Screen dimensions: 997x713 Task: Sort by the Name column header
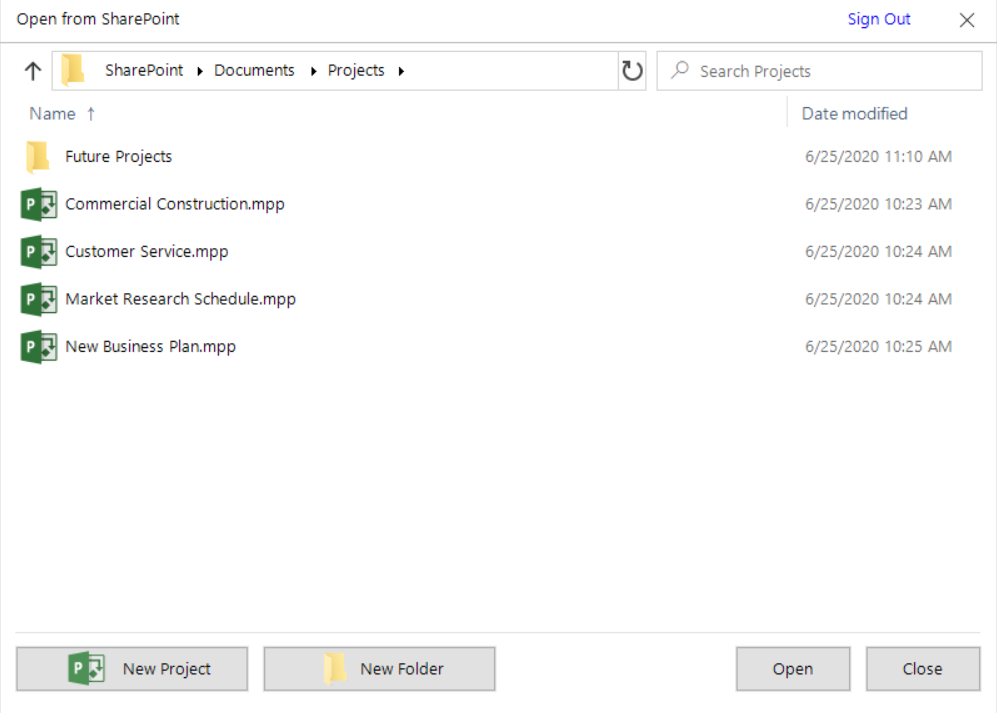[x=52, y=114]
